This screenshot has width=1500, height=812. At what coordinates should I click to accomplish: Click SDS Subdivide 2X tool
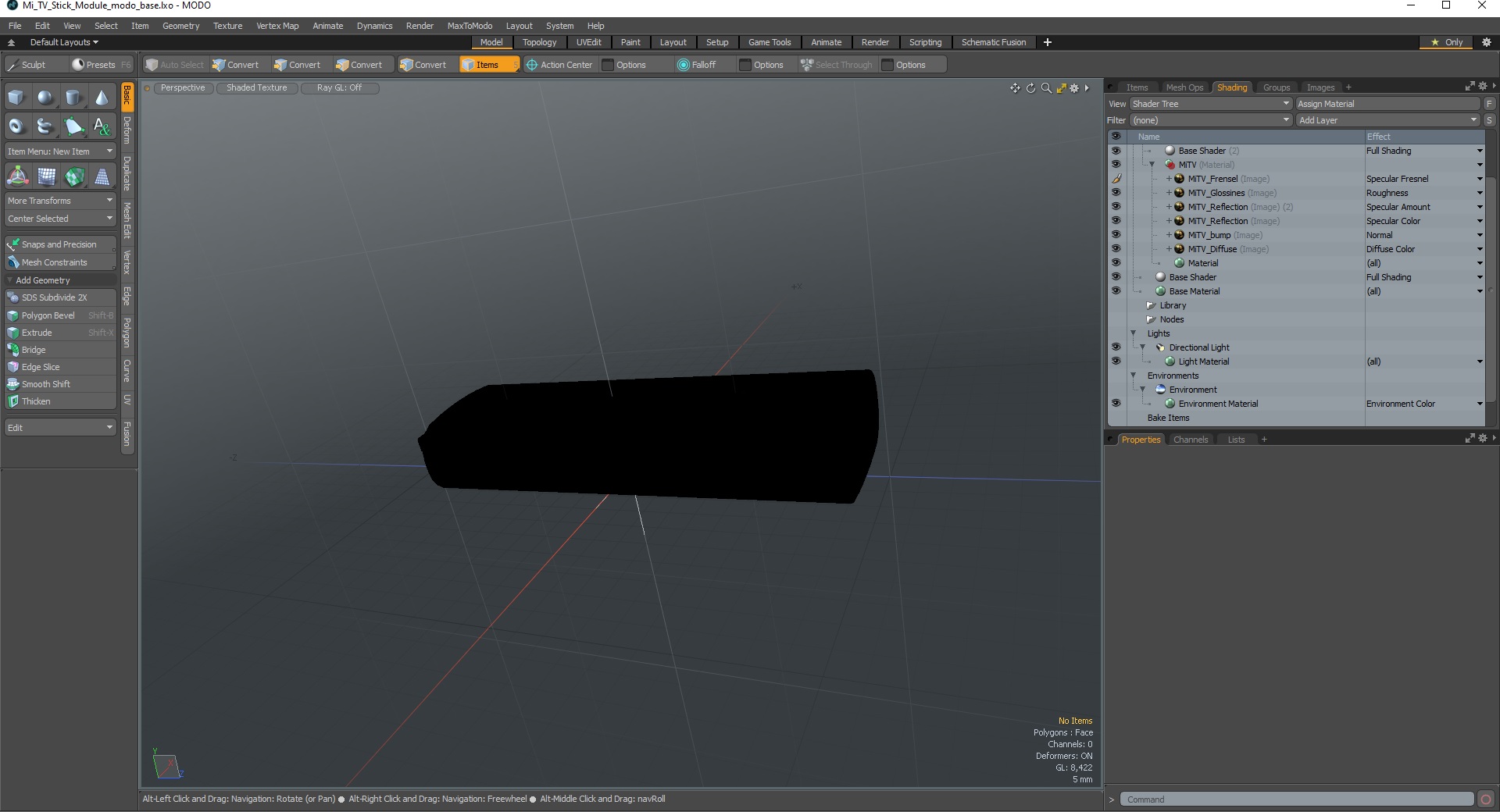(60, 297)
